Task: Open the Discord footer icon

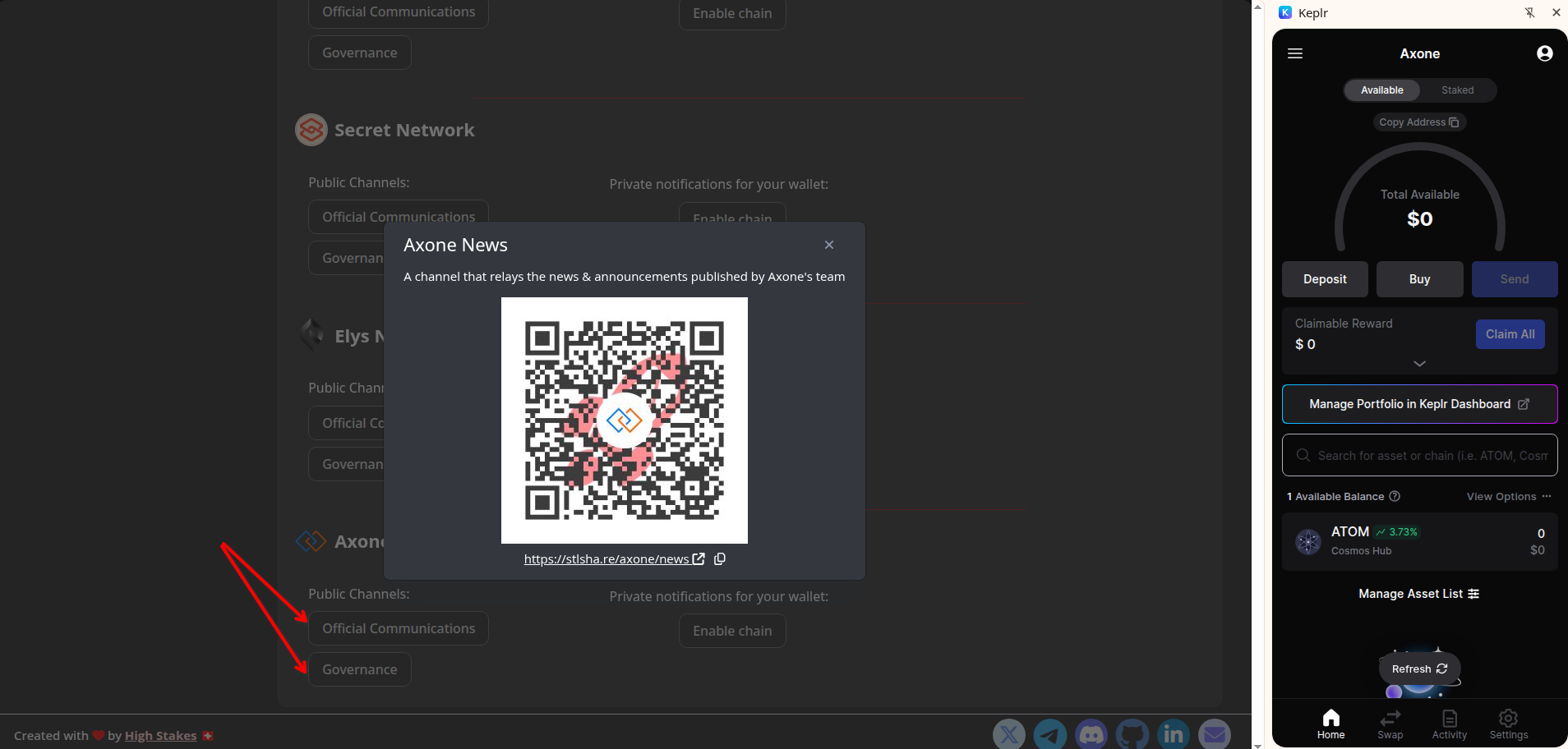Action: click(x=1091, y=733)
